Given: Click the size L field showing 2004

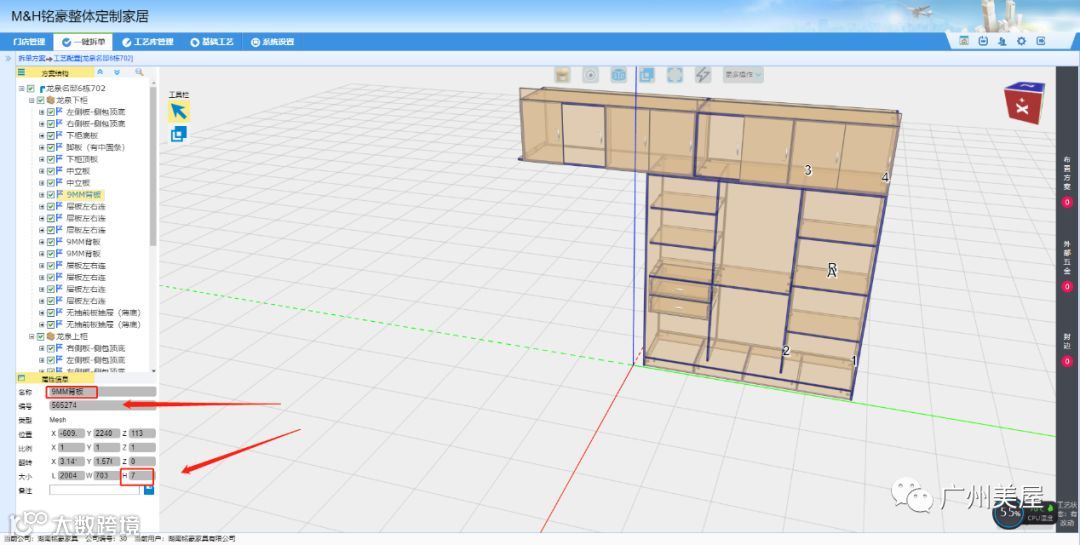Looking at the screenshot, I should [72, 475].
